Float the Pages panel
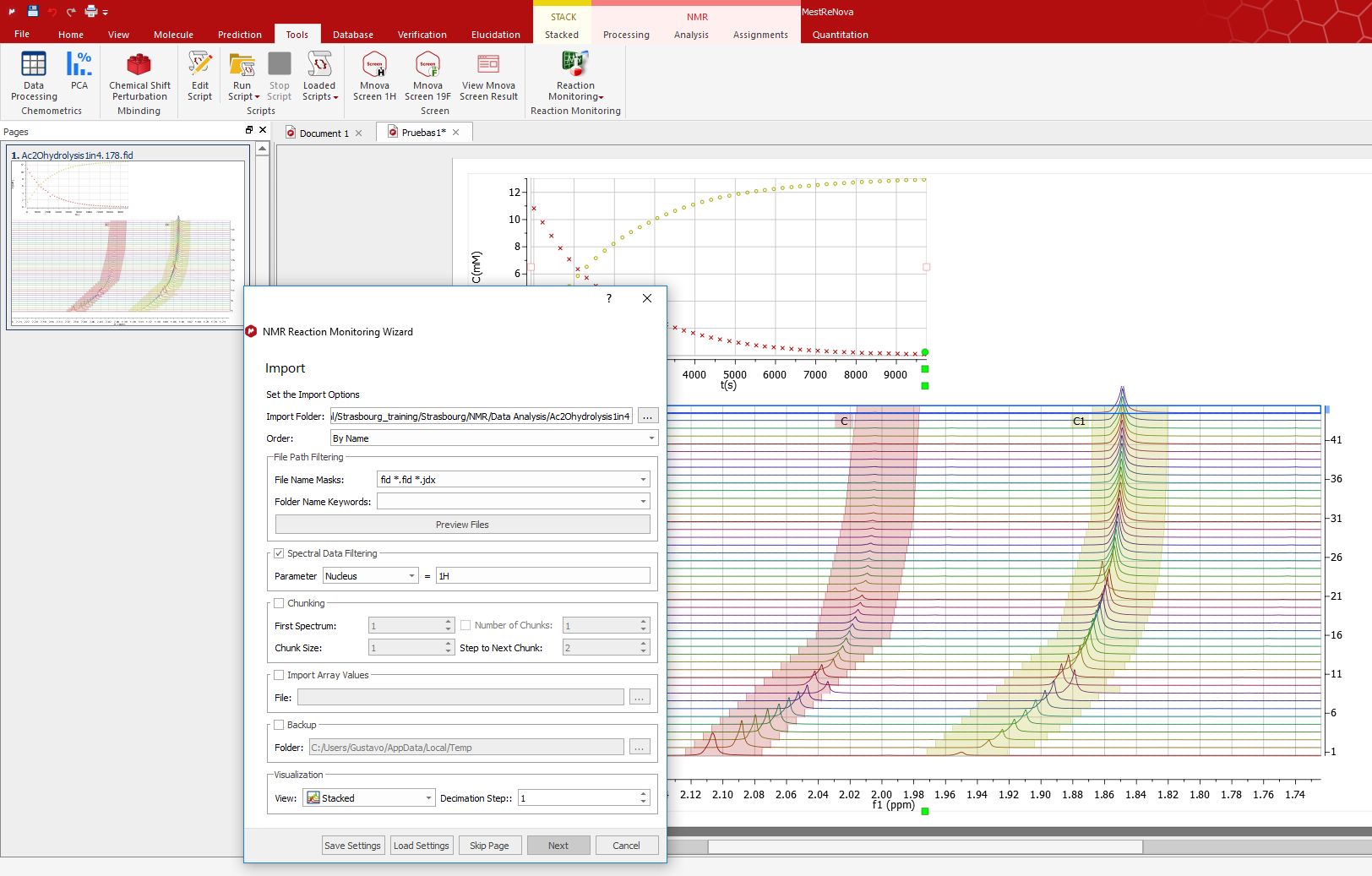The height and width of the screenshot is (876, 1372). tap(249, 130)
